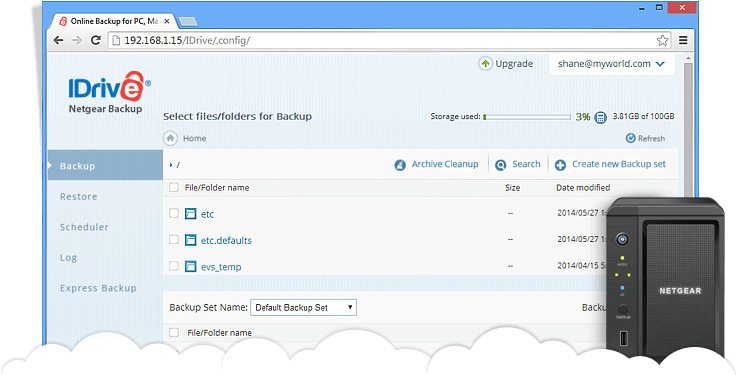Click the page icon in address bar
This screenshot has width=736, height=375.
(115, 40)
